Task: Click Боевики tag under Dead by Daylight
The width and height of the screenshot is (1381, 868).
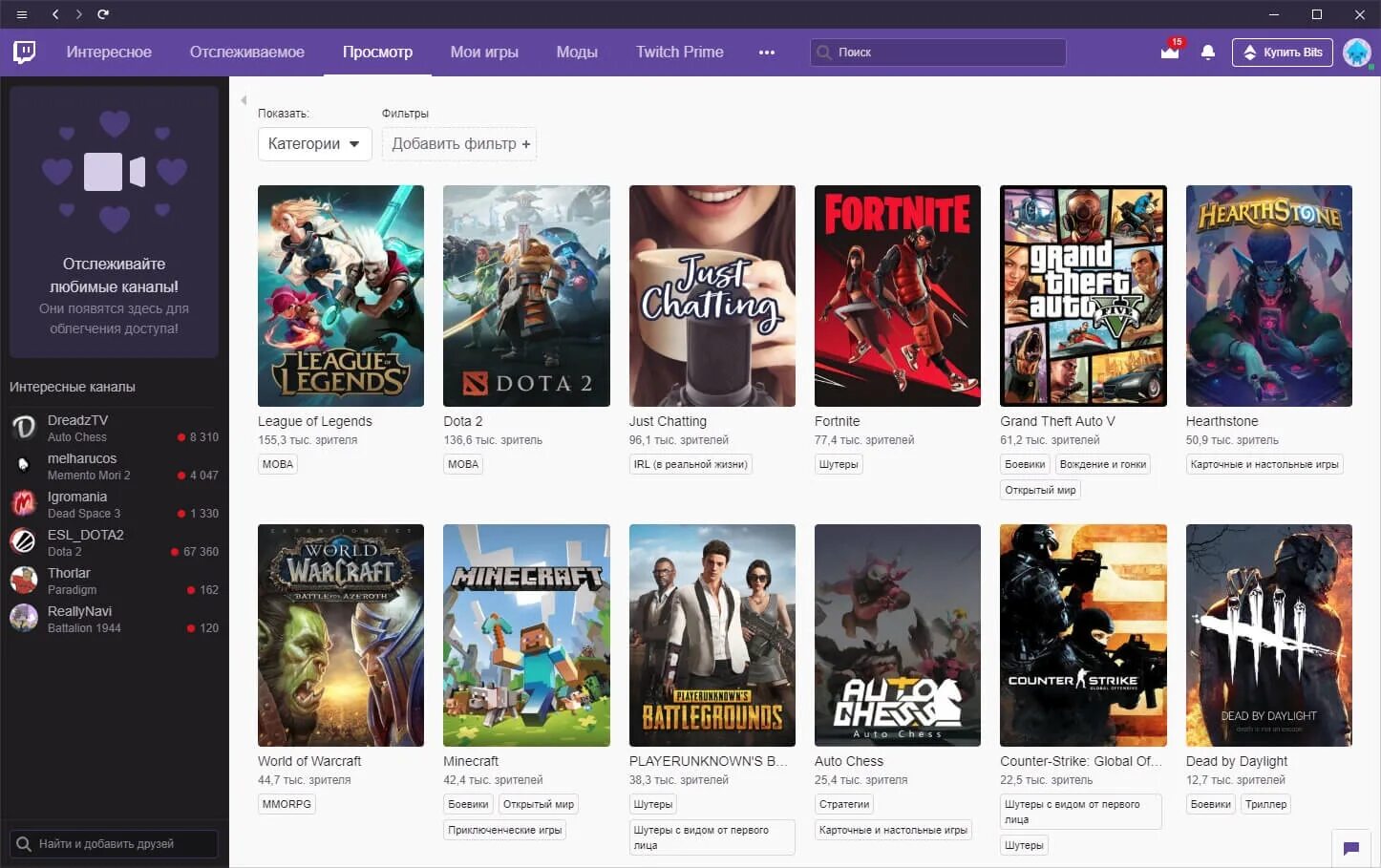Action: point(1211,804)
